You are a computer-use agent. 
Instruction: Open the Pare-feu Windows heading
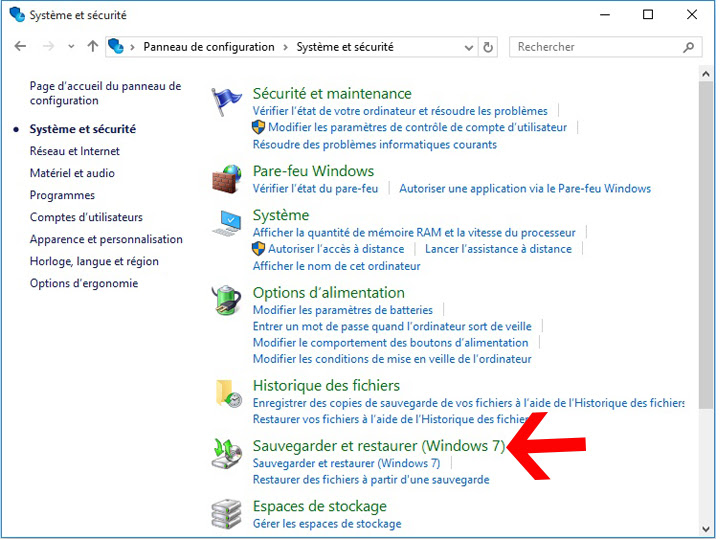(x=313, y=171)
